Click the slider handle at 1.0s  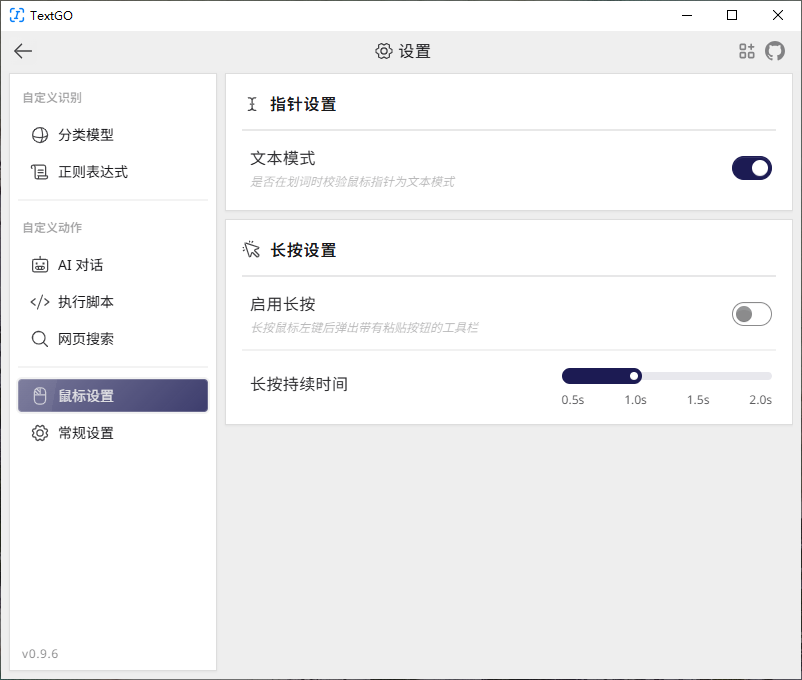pyautogui.click(x=634, y=376)
